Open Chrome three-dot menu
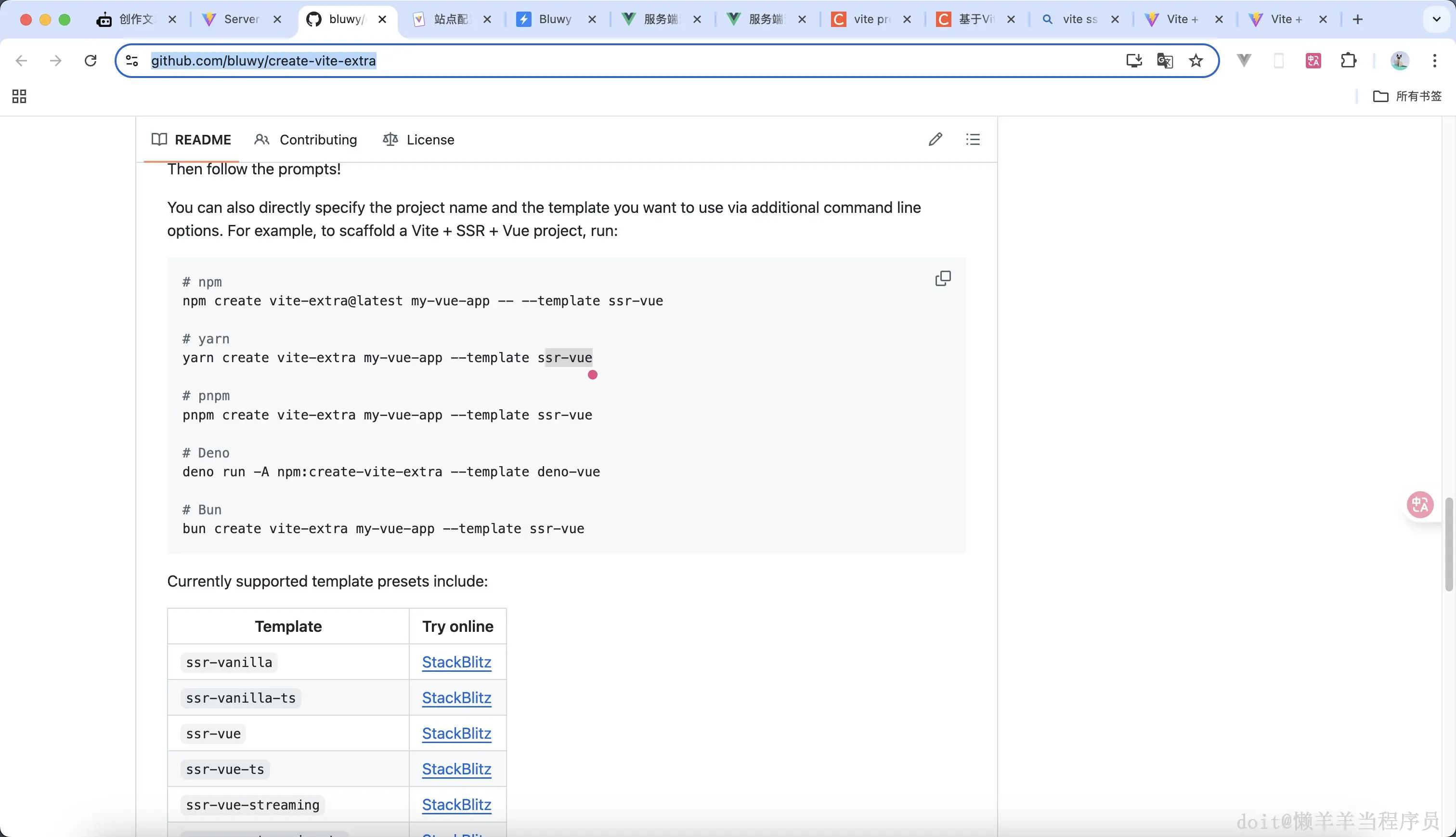The image size is (1456, 837). click(1434, 60)
